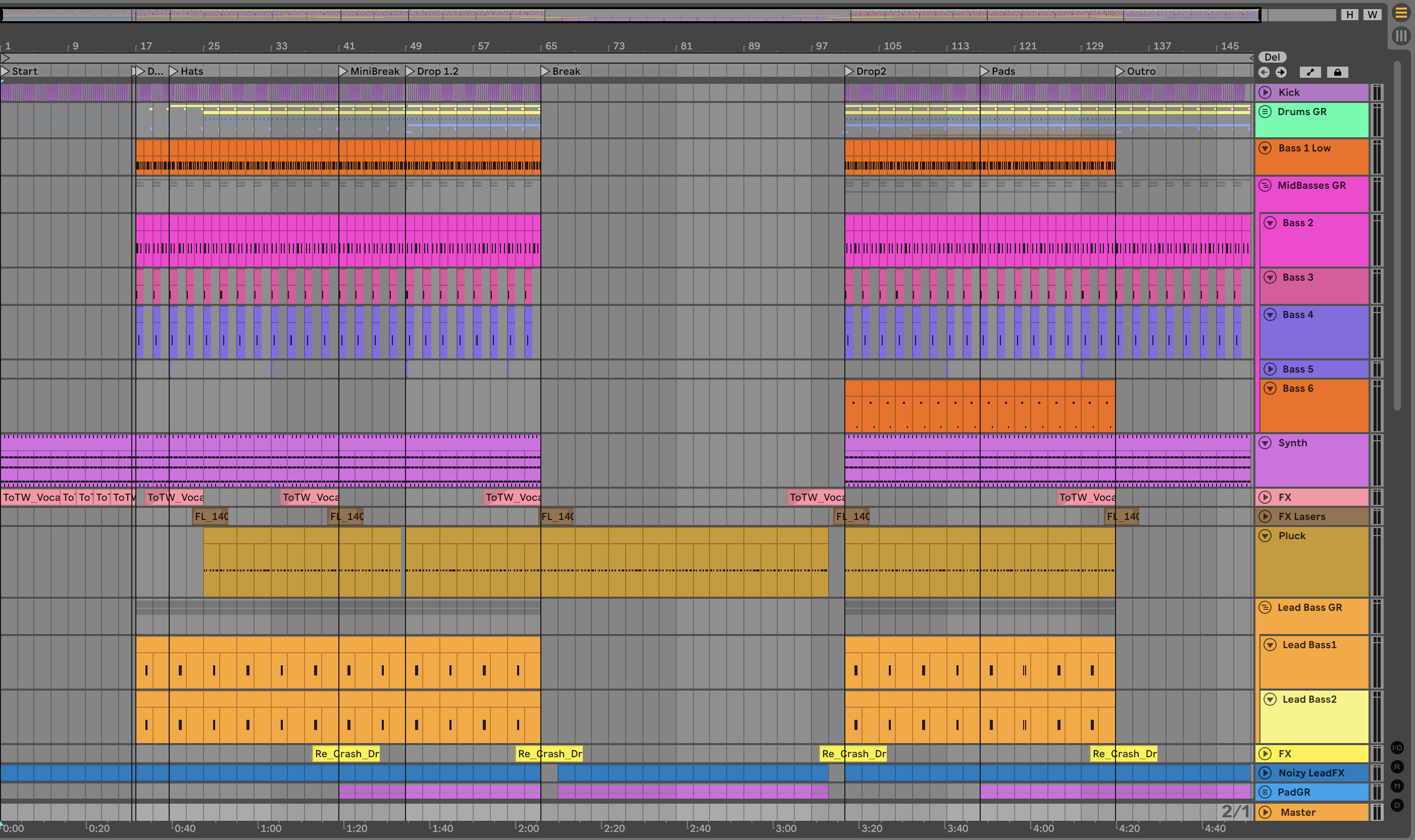Jump to the Break locator
1415x840 pixels.
(546, 71)
